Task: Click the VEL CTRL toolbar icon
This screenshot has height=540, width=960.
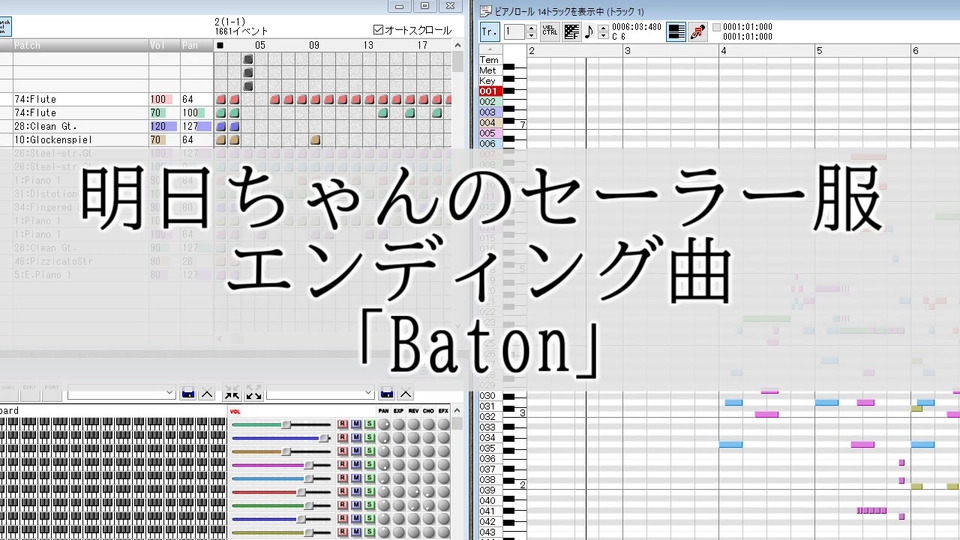Action: coord(550,31)
